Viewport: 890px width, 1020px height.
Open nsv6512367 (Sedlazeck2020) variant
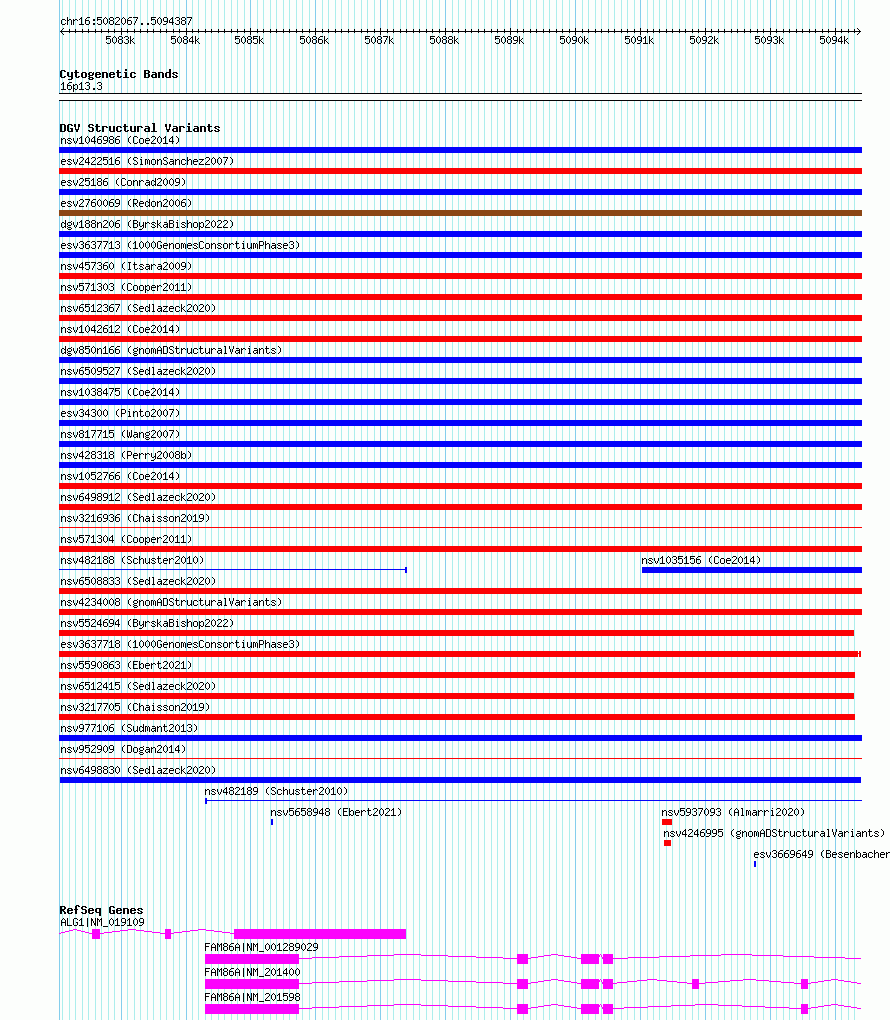(x=138, y=308)
